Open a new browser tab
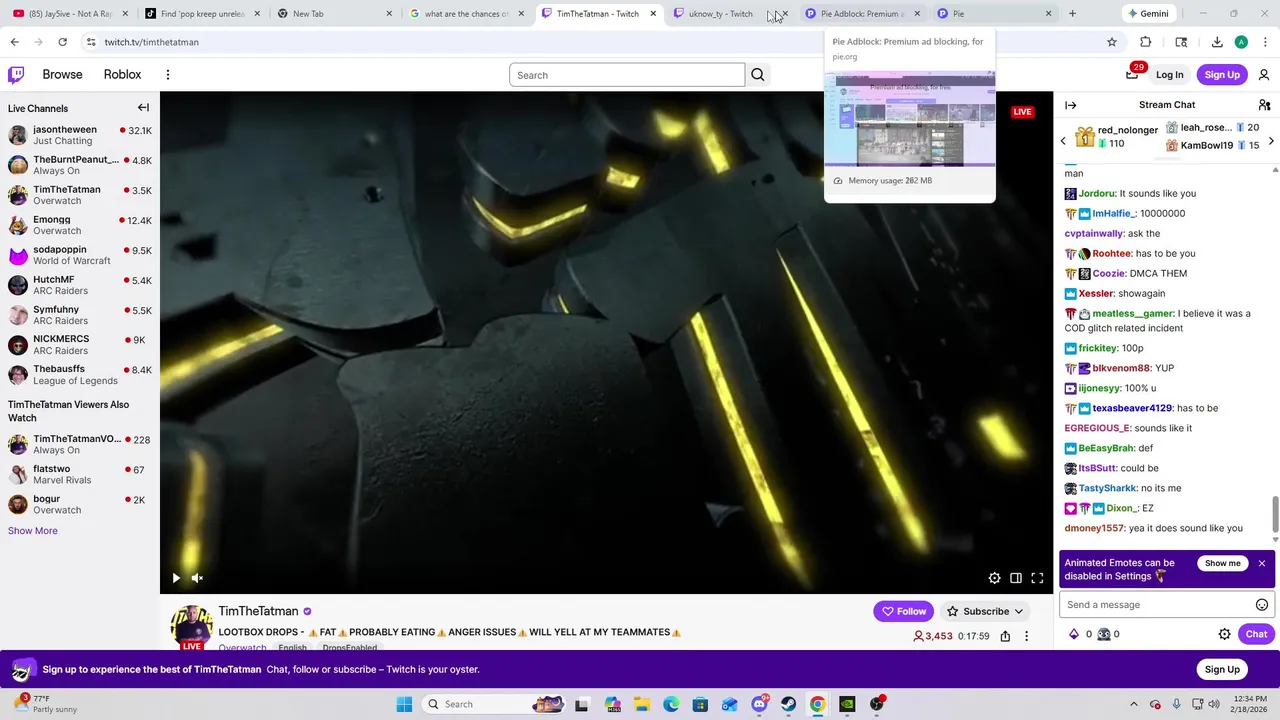1280x720 pixels. pyautogui.click(x=1072, y=14)
